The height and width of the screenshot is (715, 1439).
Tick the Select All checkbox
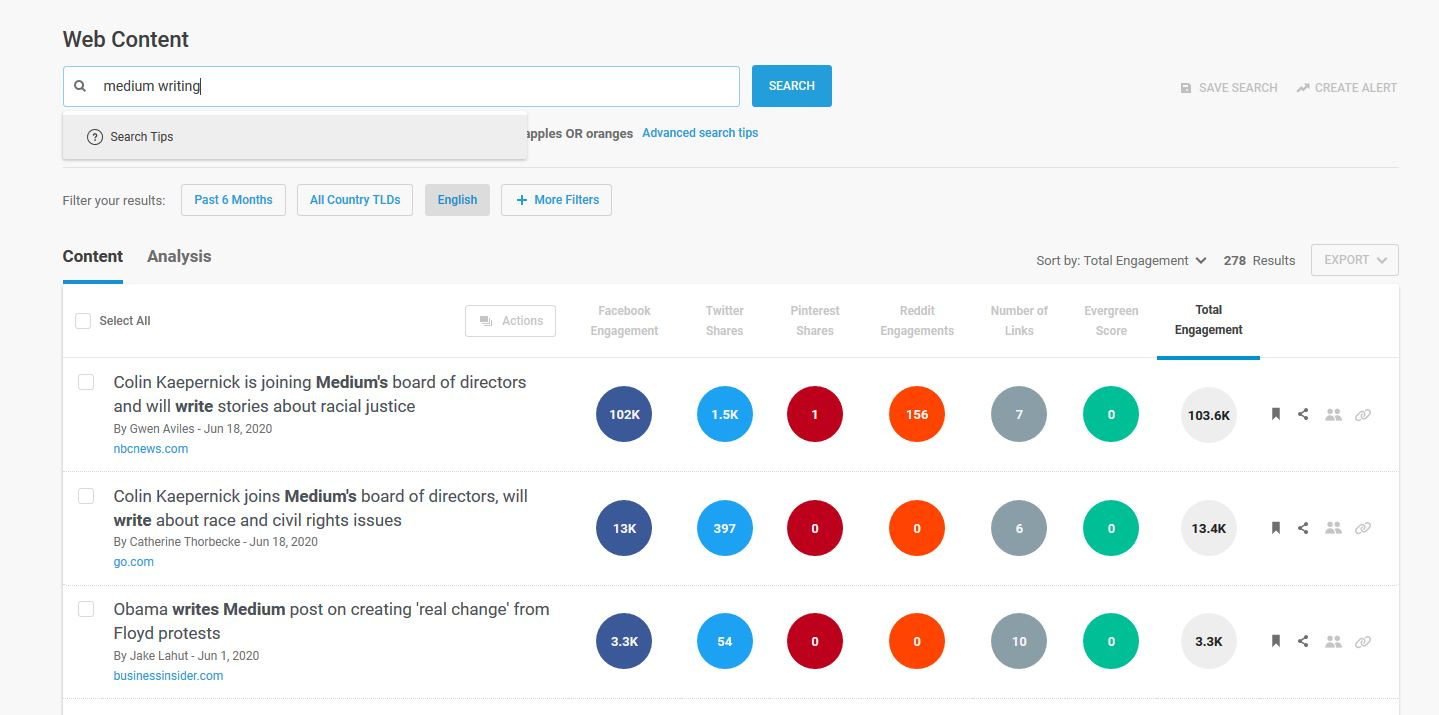(x=83, y=321)
